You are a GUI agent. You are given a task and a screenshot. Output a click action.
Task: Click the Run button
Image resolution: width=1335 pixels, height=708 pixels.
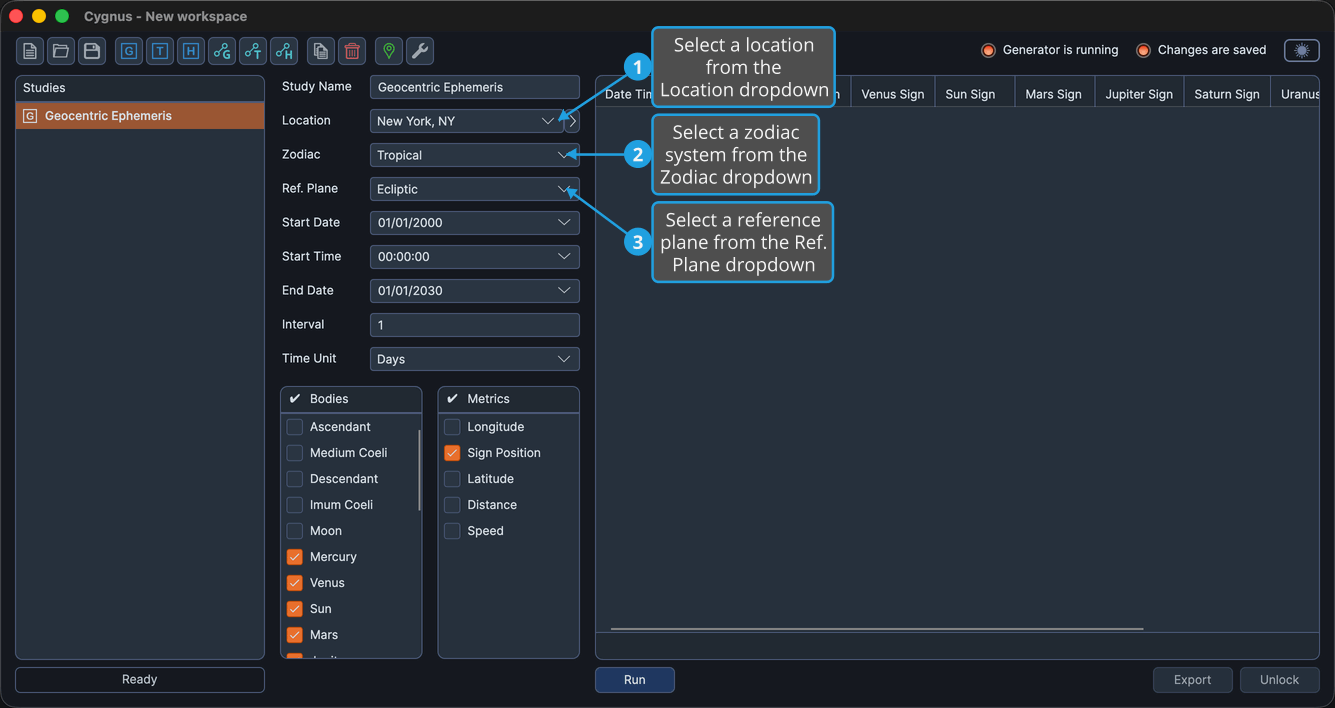(x=635, y=680)
